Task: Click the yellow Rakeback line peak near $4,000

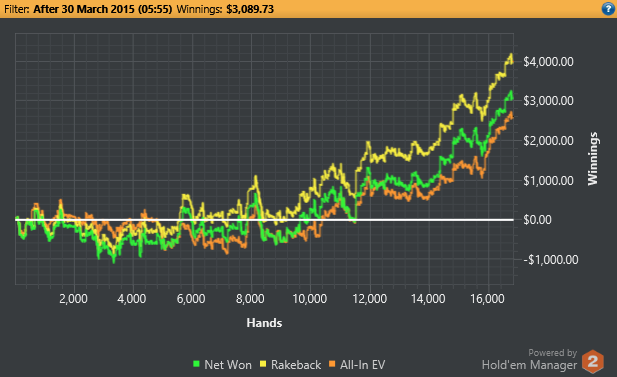Action: pyautogui.click(x=511, y=55)
